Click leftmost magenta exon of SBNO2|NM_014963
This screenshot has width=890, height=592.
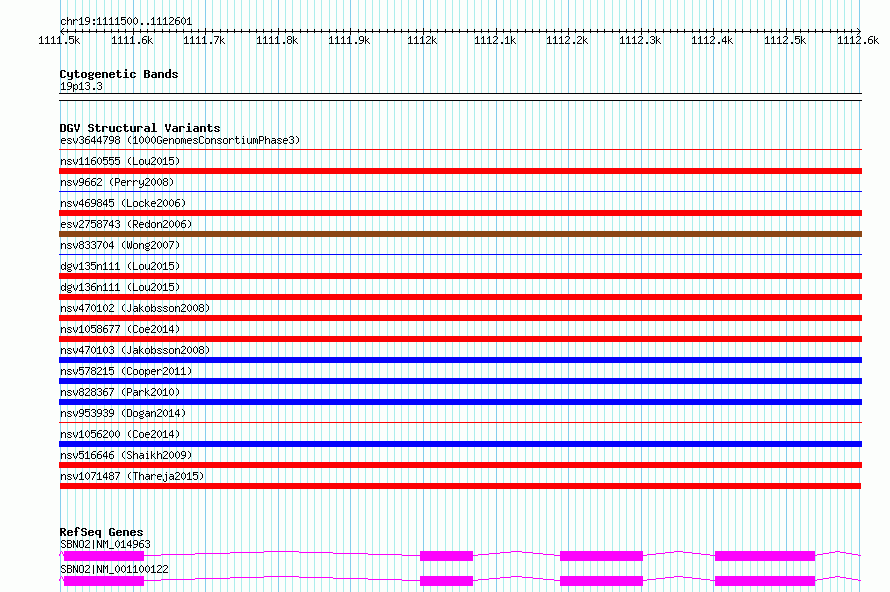[x=104, y=556]
